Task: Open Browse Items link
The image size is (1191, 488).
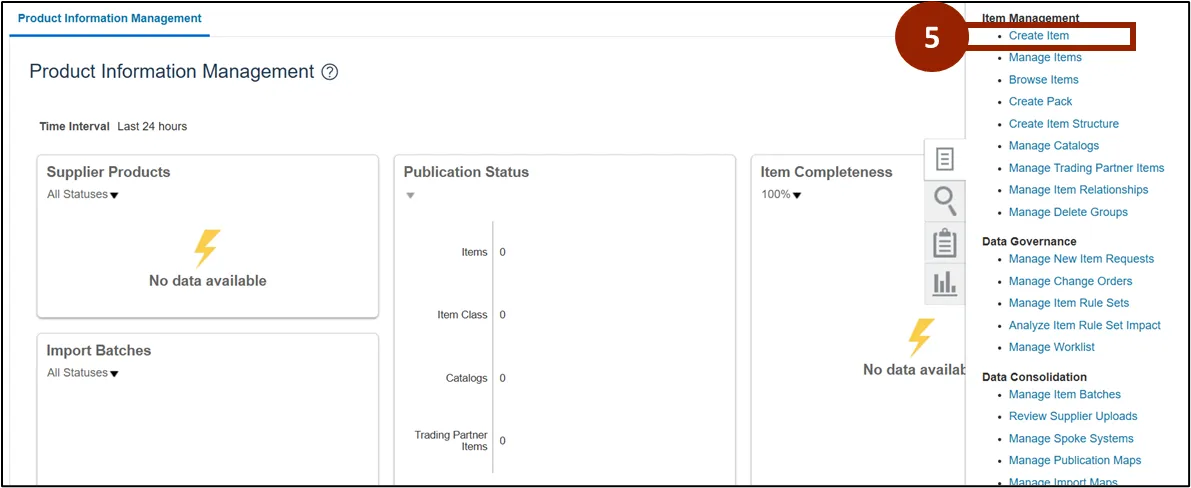Action: pyautogui.click(x=1043, y=80)
